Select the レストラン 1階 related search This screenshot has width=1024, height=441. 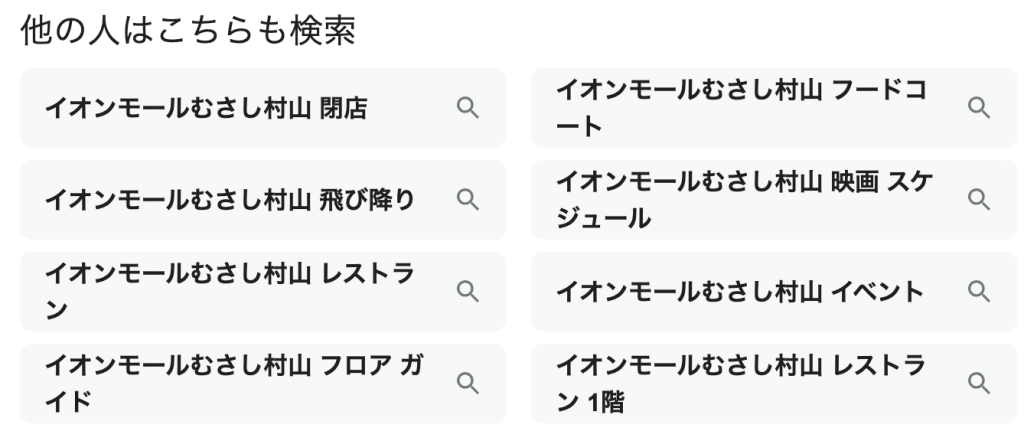(x=740, y=383)
